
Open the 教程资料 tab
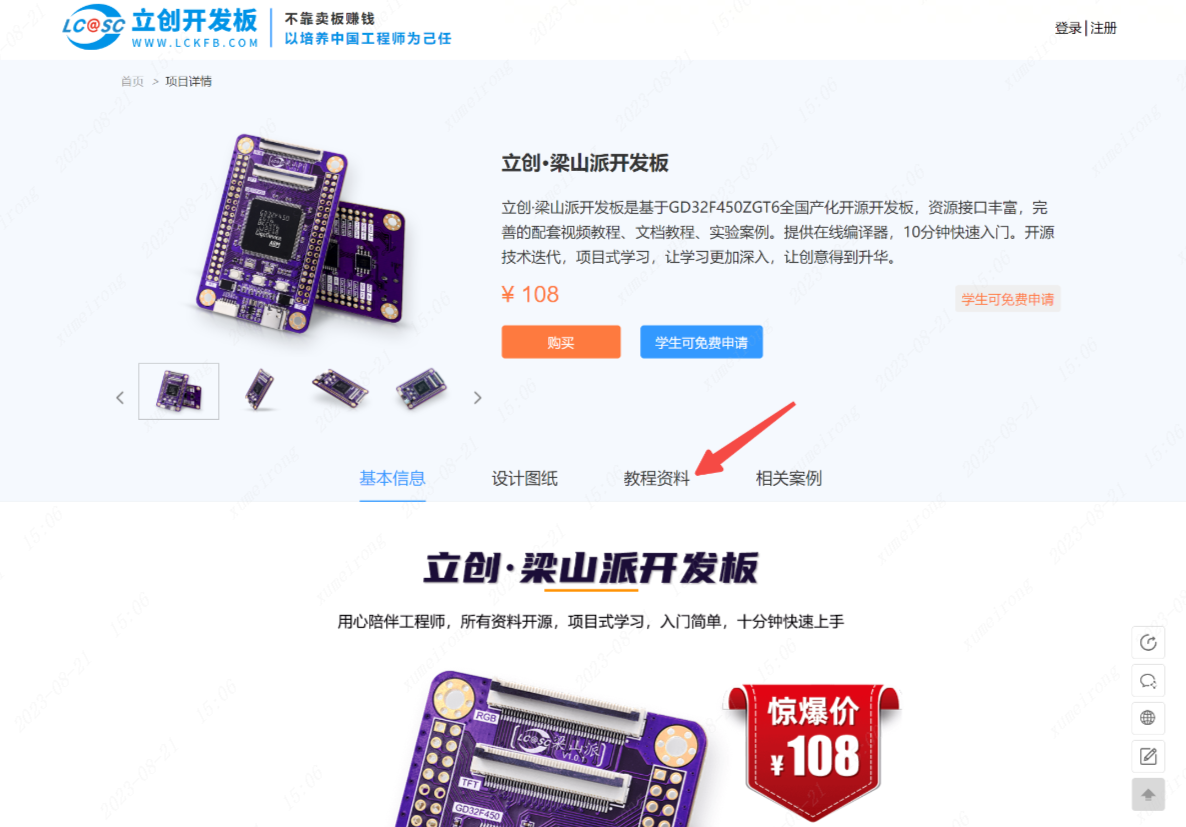click(x=657, y=478)
